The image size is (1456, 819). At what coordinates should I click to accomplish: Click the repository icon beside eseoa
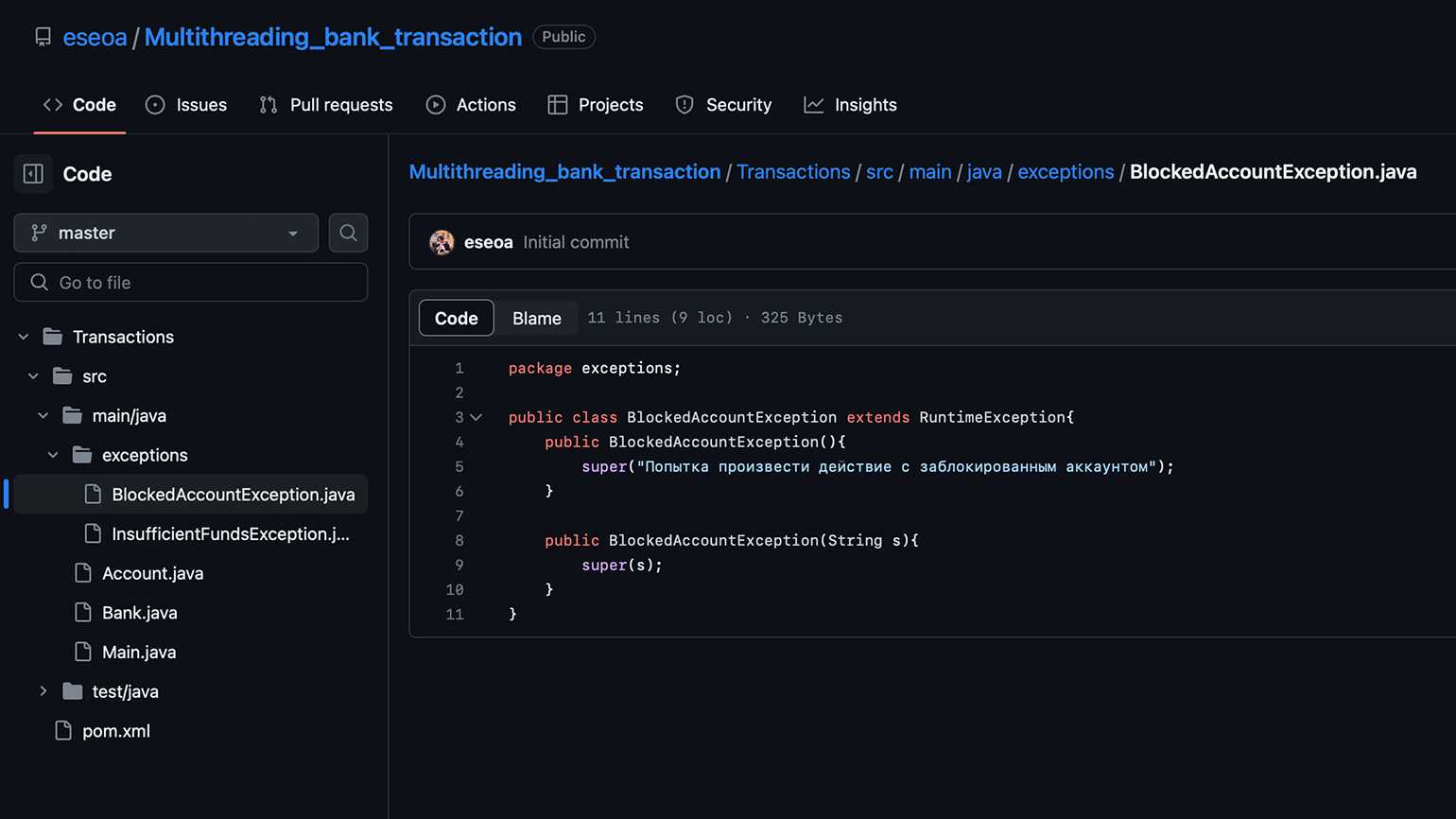43,37
